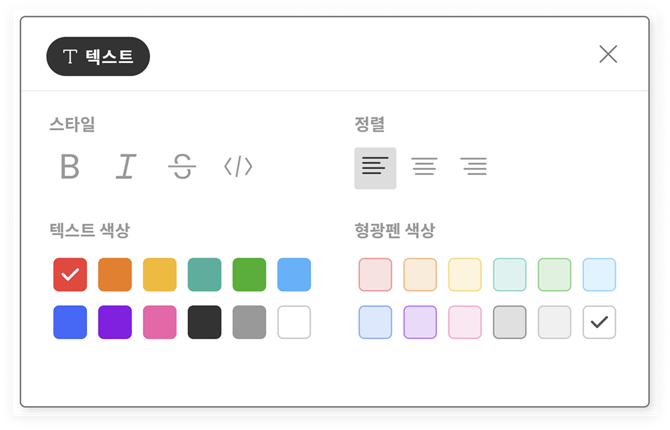Close the text formatting panel

pyautogui.click(x=608, y=54)
